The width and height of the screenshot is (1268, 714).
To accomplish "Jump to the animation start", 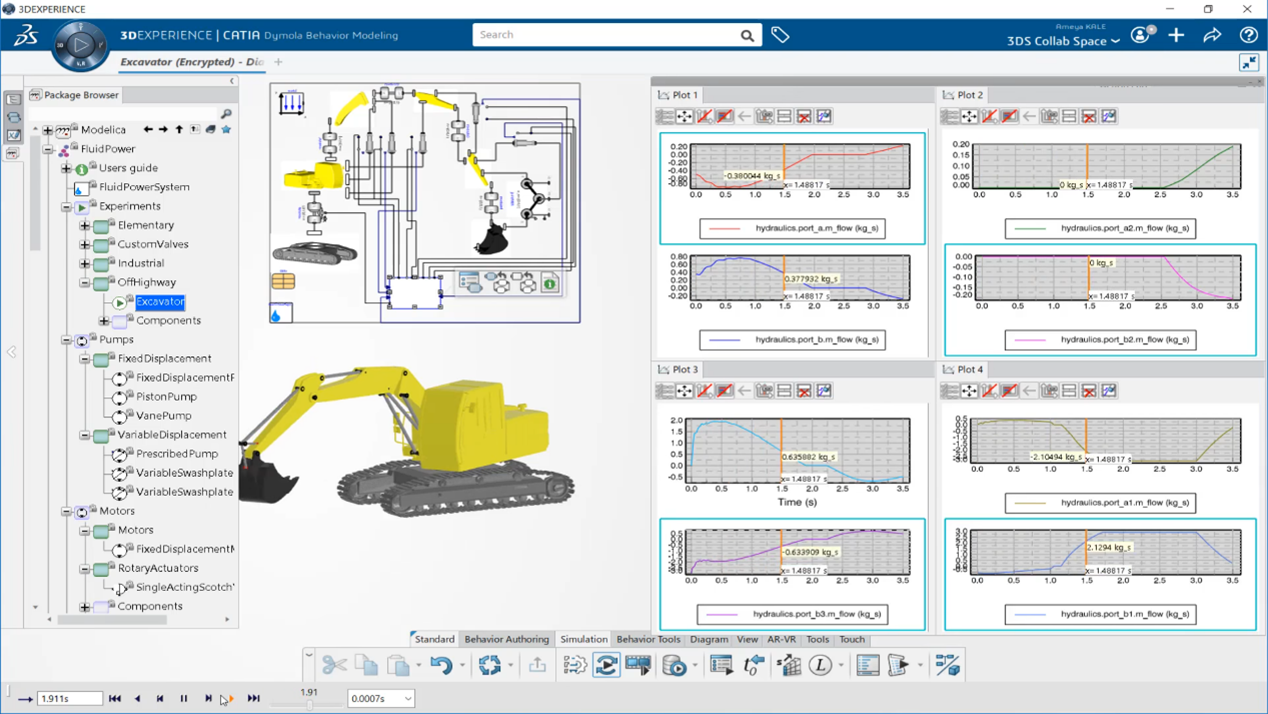I will coord(115,699).
